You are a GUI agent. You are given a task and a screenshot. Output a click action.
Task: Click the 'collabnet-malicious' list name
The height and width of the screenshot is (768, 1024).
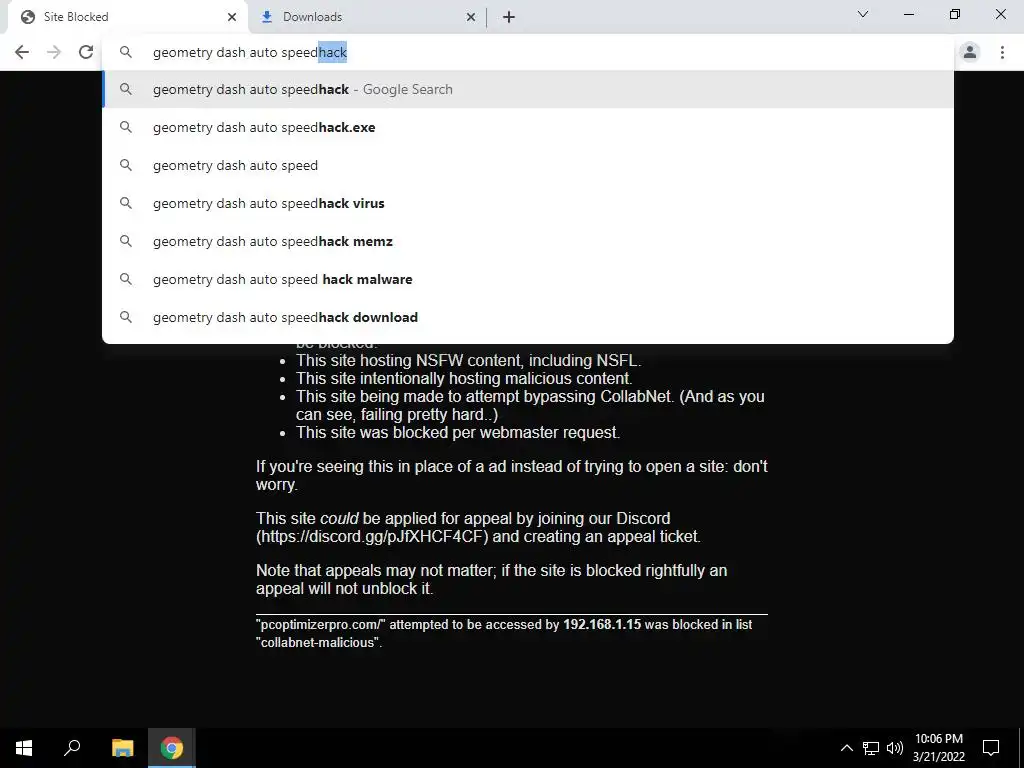[x=317, y=643]
